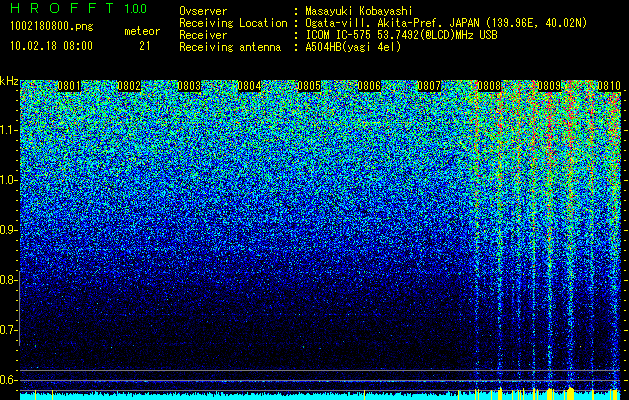Click the 0806 time marker label
This screenshot has width=629, height=400.
tap(369, 86)
